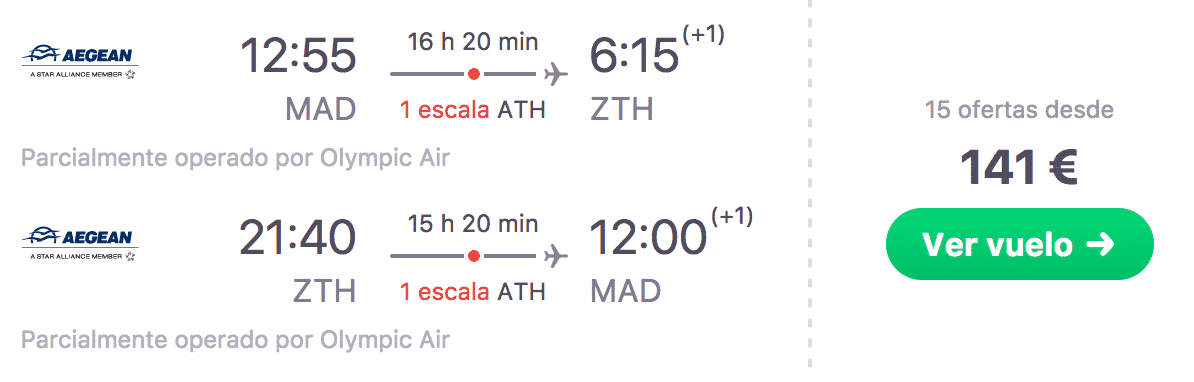Screen dimensions: 1194x382
Task: Click the Ver vuelo green button
Action: 1019,244
